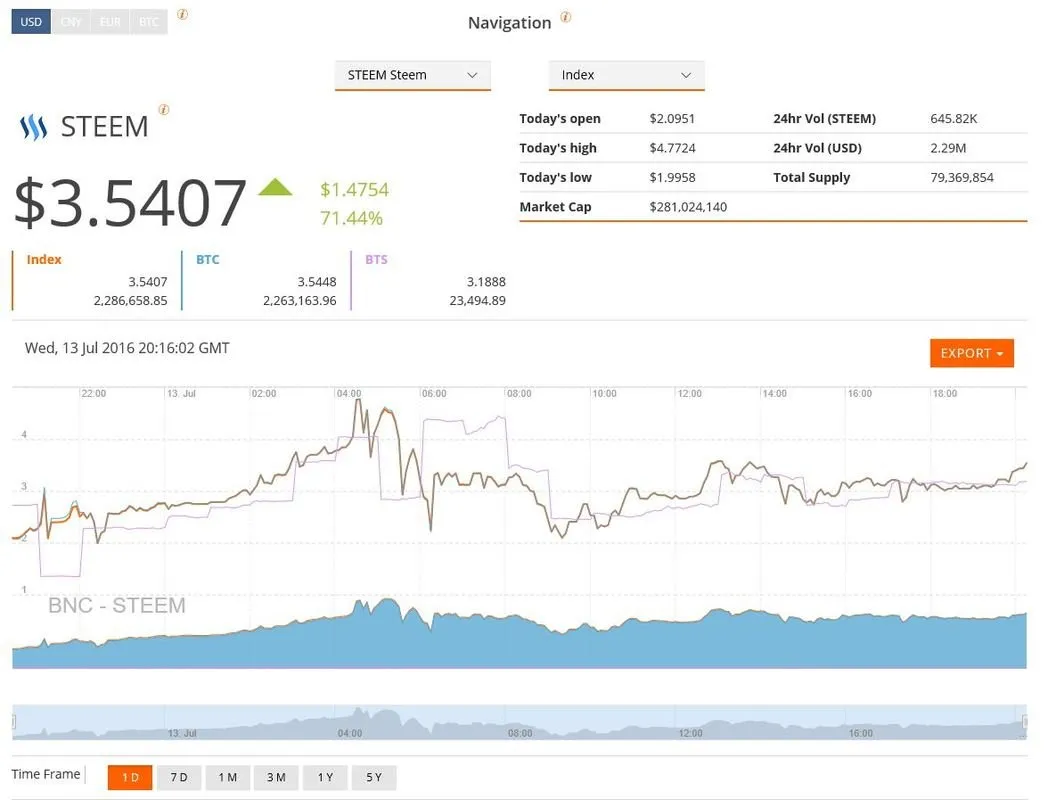Grab the right navigator range handle

(x=1025, y=722)
